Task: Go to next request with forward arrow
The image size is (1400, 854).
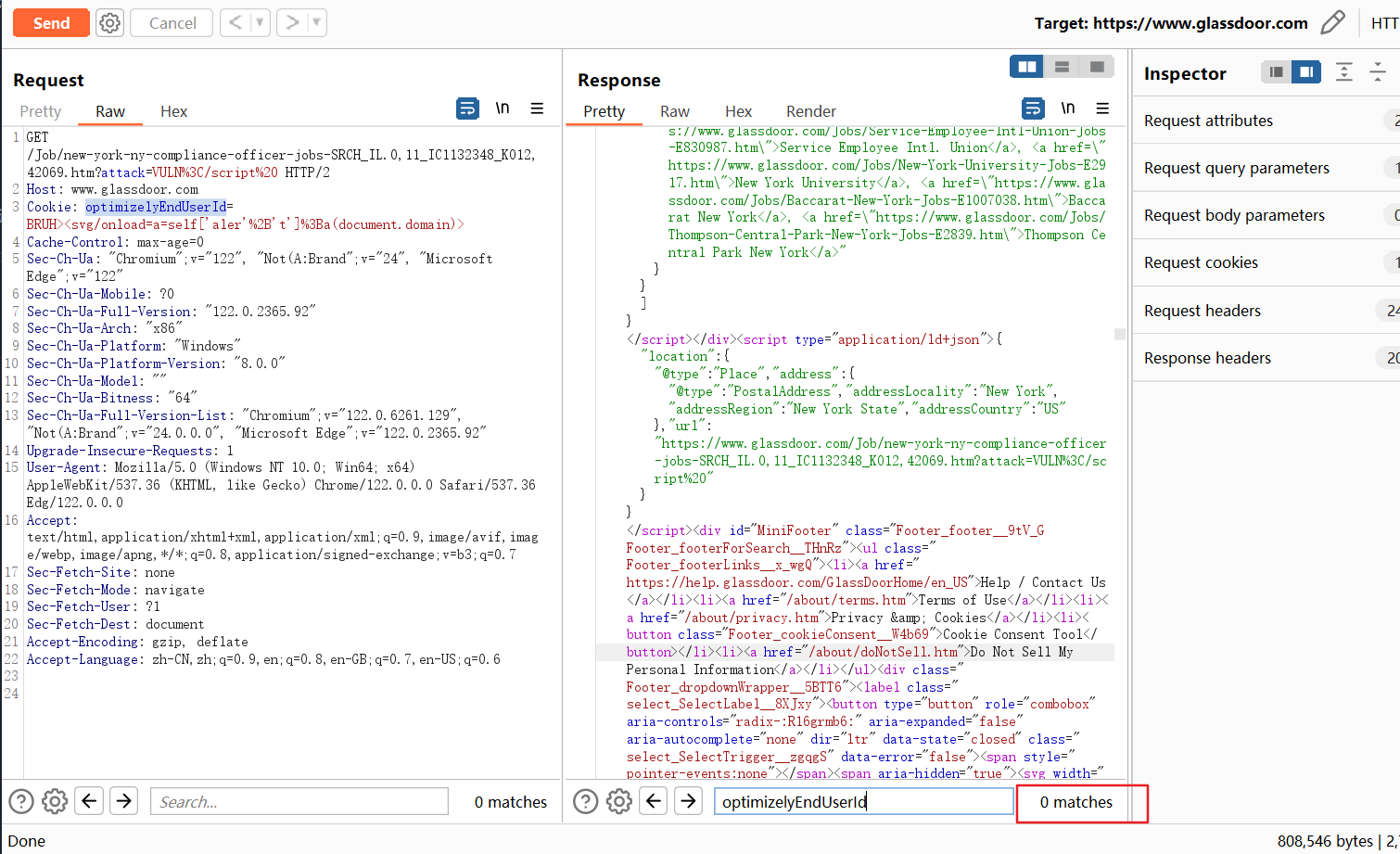Action: pos(293,23)
